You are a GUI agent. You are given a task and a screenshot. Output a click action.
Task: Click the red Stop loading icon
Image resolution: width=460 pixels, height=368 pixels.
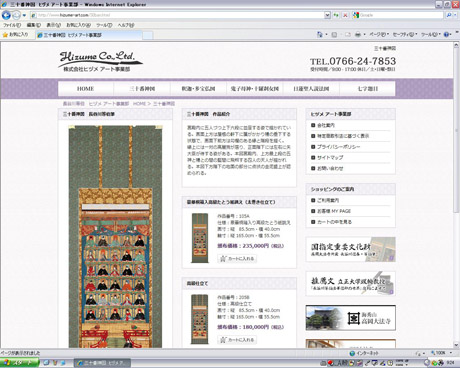tap(345, 15)
